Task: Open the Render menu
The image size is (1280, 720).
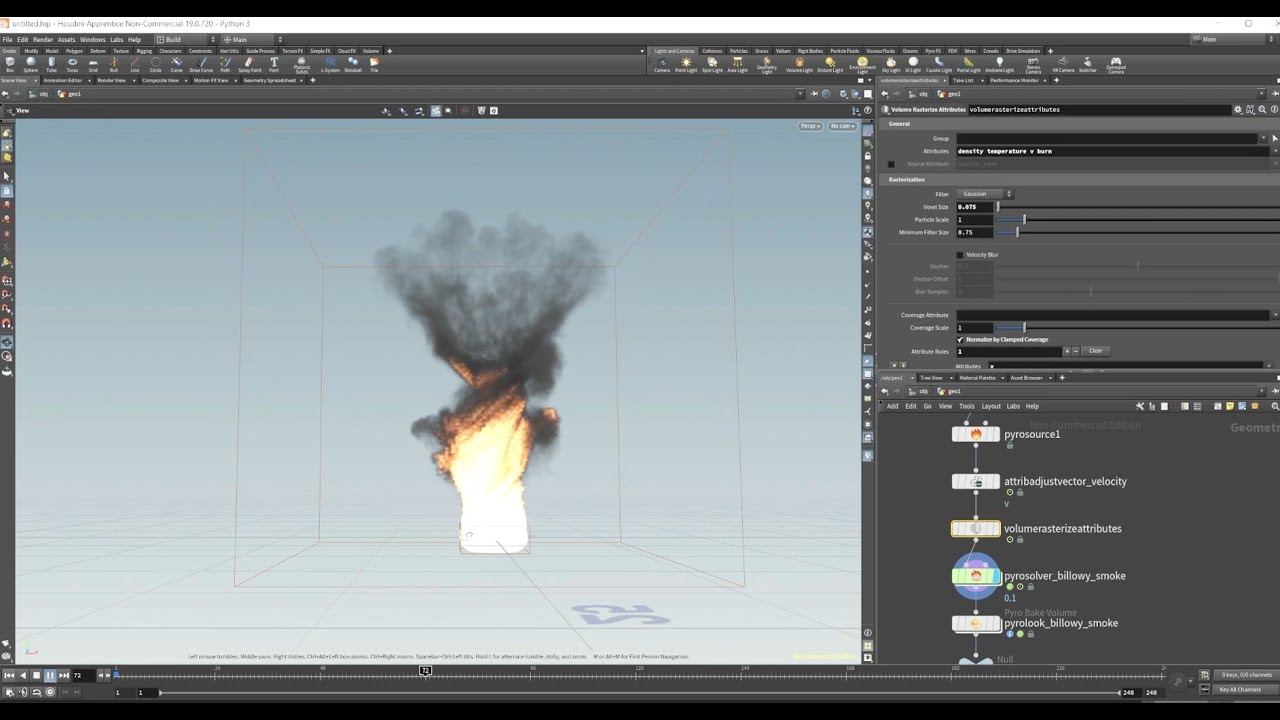Action: 43,40
